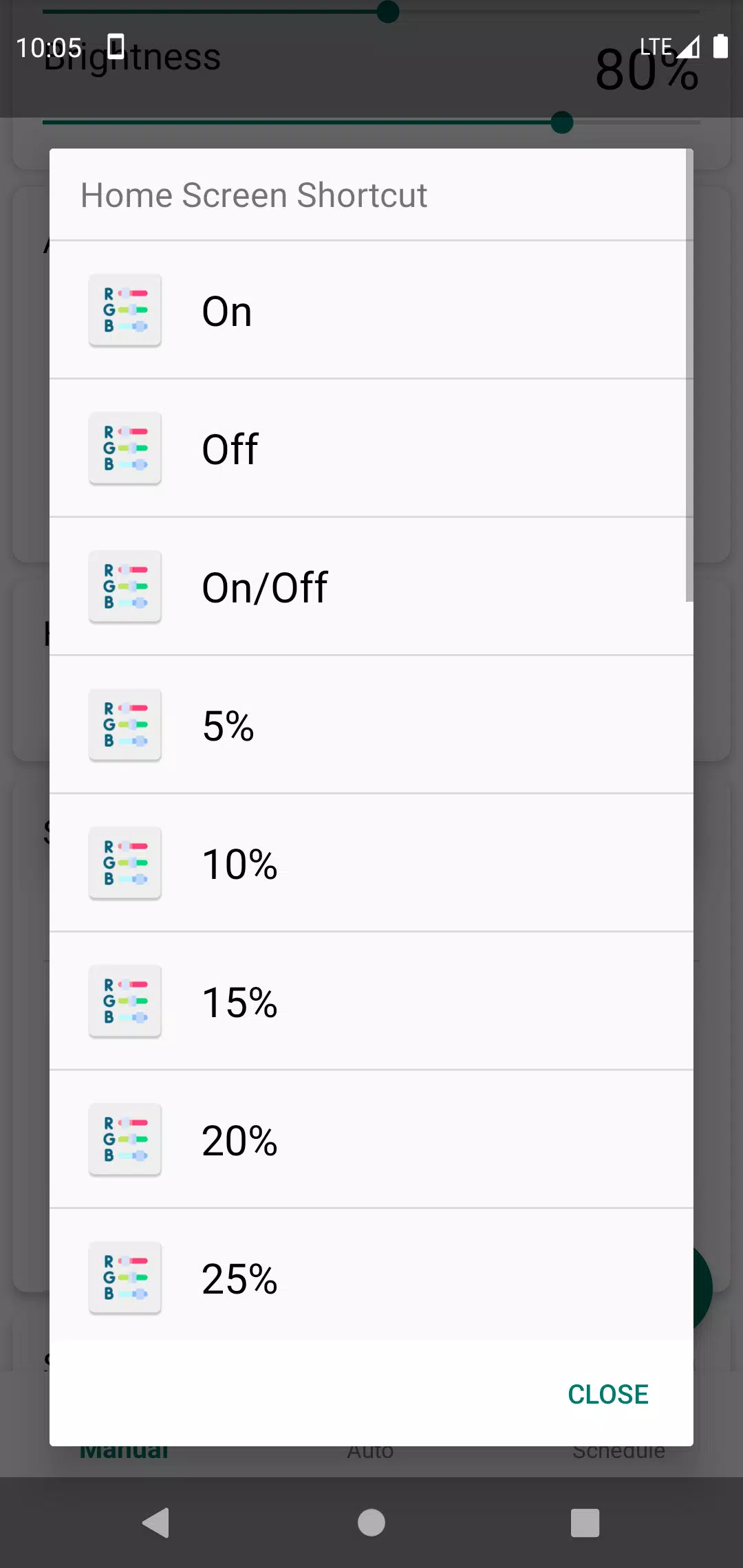Select the 10% brightness shortcut
This screenshot has height=1568, width=743.
coord(371,863)
